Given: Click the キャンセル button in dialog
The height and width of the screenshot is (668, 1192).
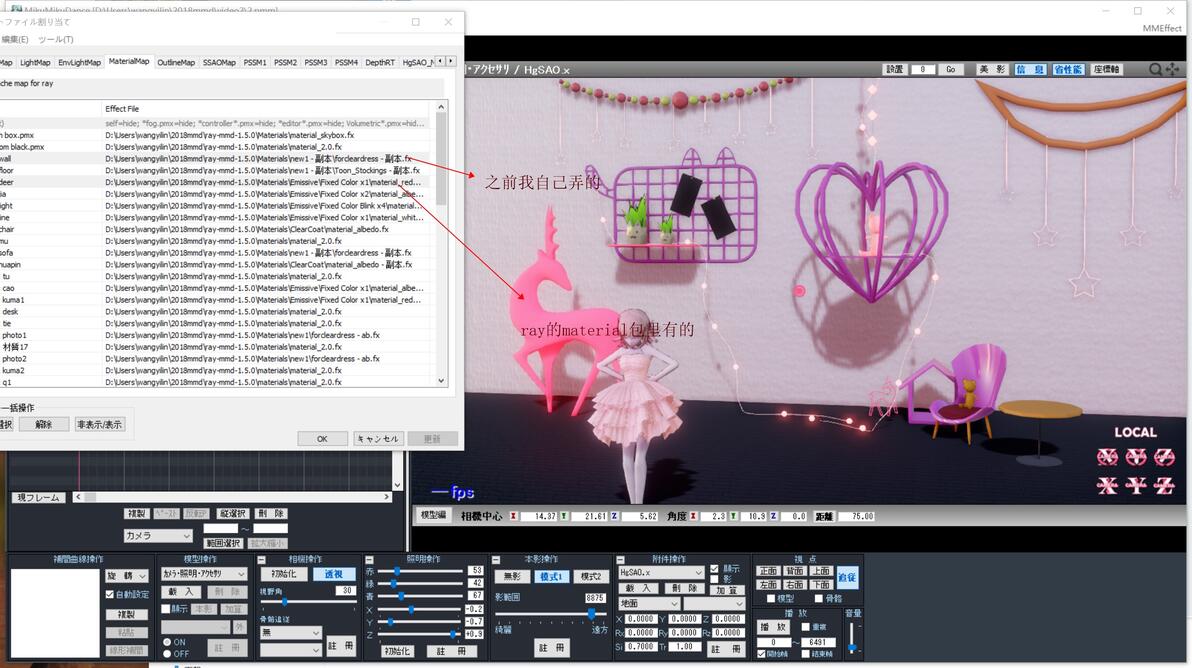Looking at the screenshot, I should pyautogui.click(x=378, y=438).
